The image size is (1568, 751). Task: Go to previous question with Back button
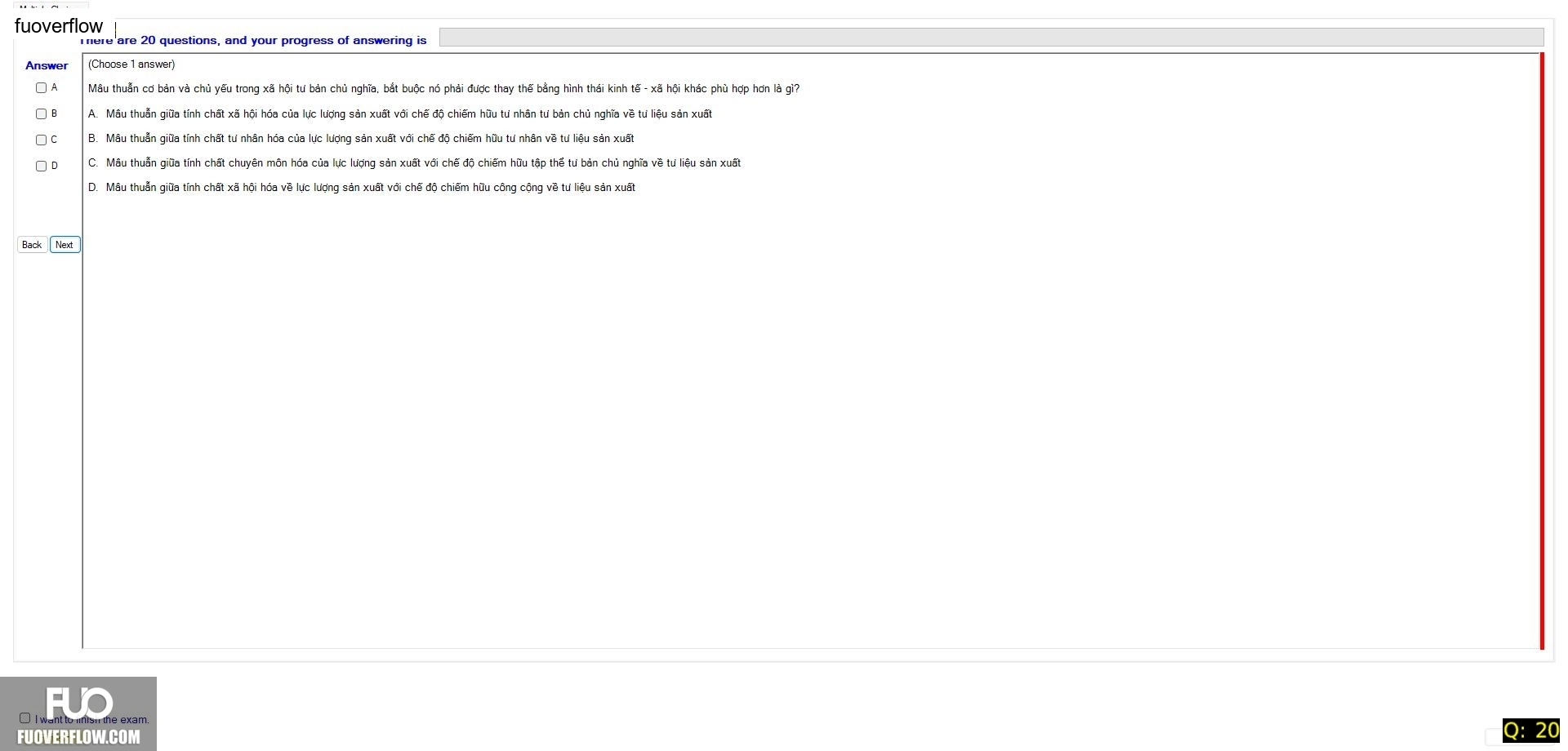[32, 245]
